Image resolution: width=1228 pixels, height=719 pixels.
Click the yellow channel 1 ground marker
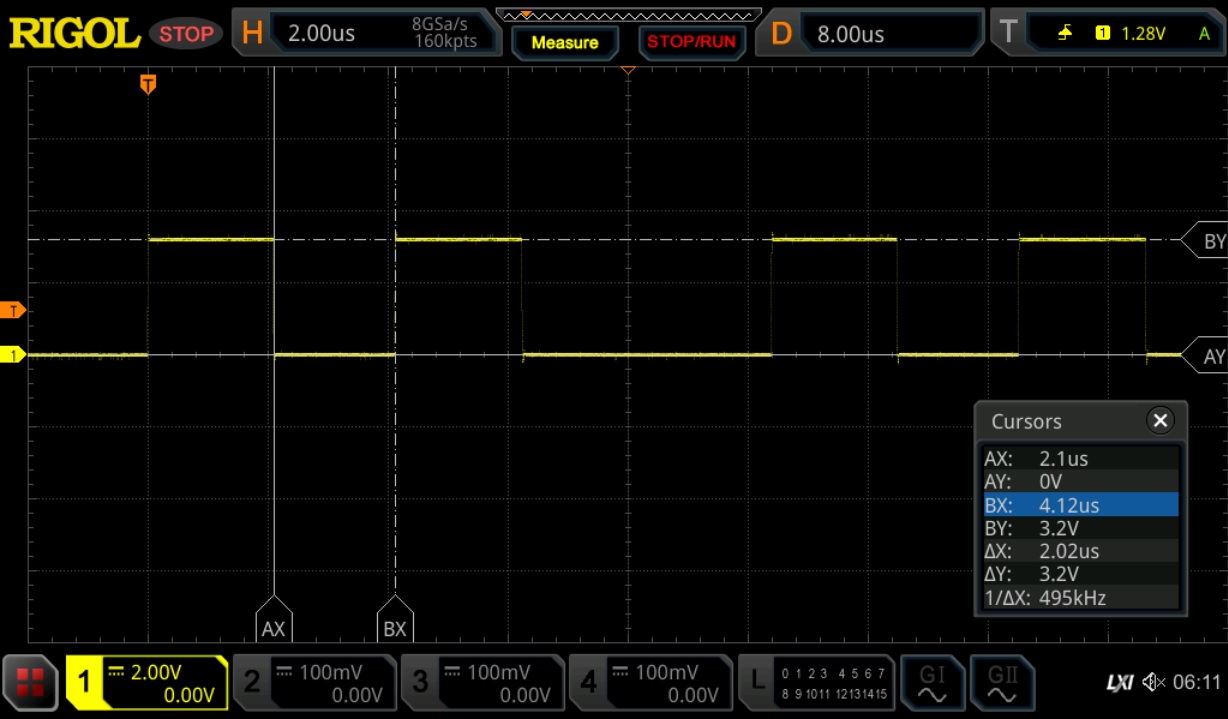pyautogui.click(x=13, y=355)
